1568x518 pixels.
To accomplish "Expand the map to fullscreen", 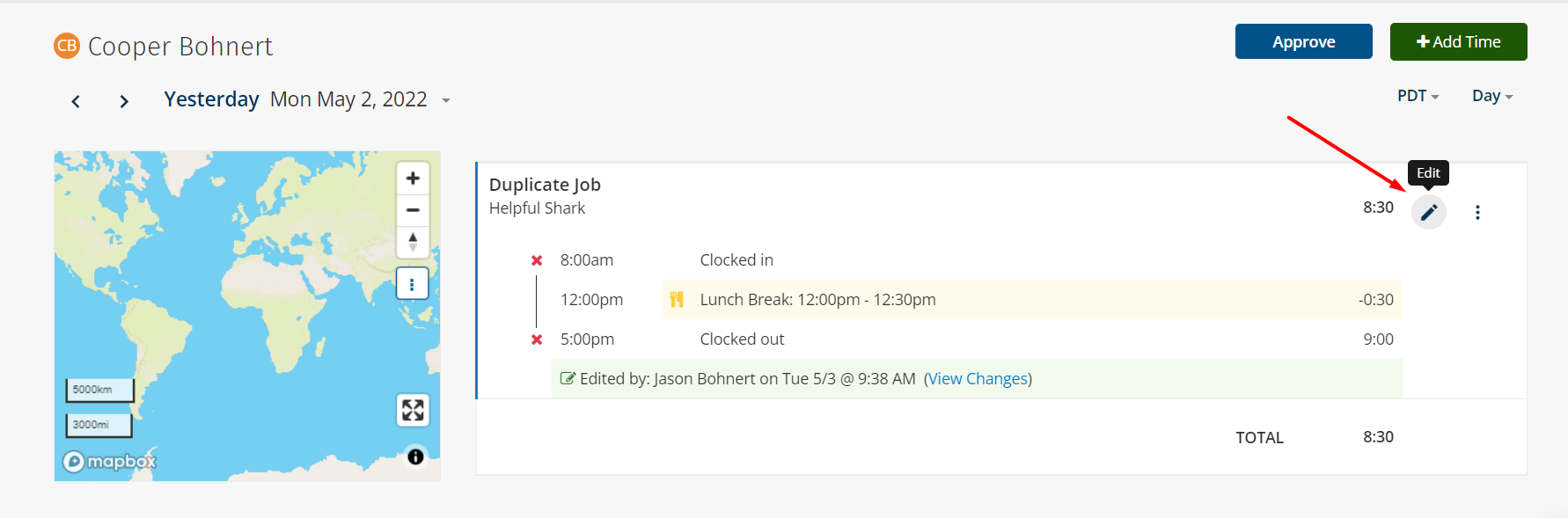I will 413,410.
